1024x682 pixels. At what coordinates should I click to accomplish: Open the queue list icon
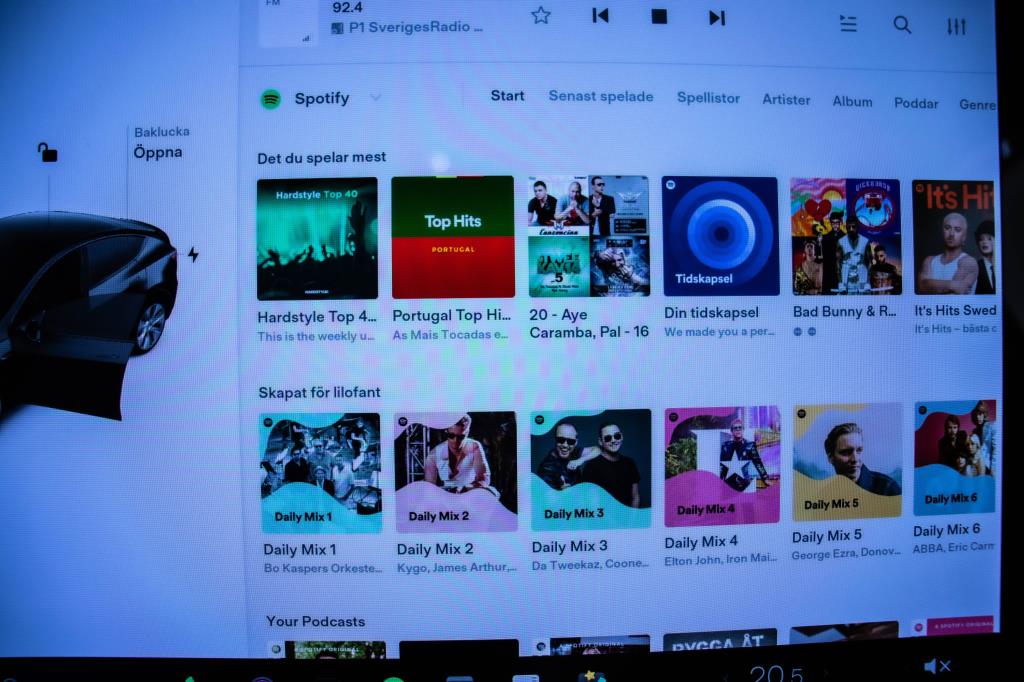(848, 24)
